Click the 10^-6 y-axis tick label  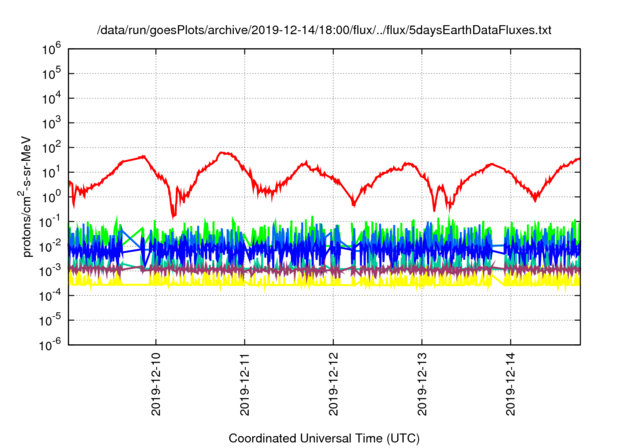click(x=51, y=346)
